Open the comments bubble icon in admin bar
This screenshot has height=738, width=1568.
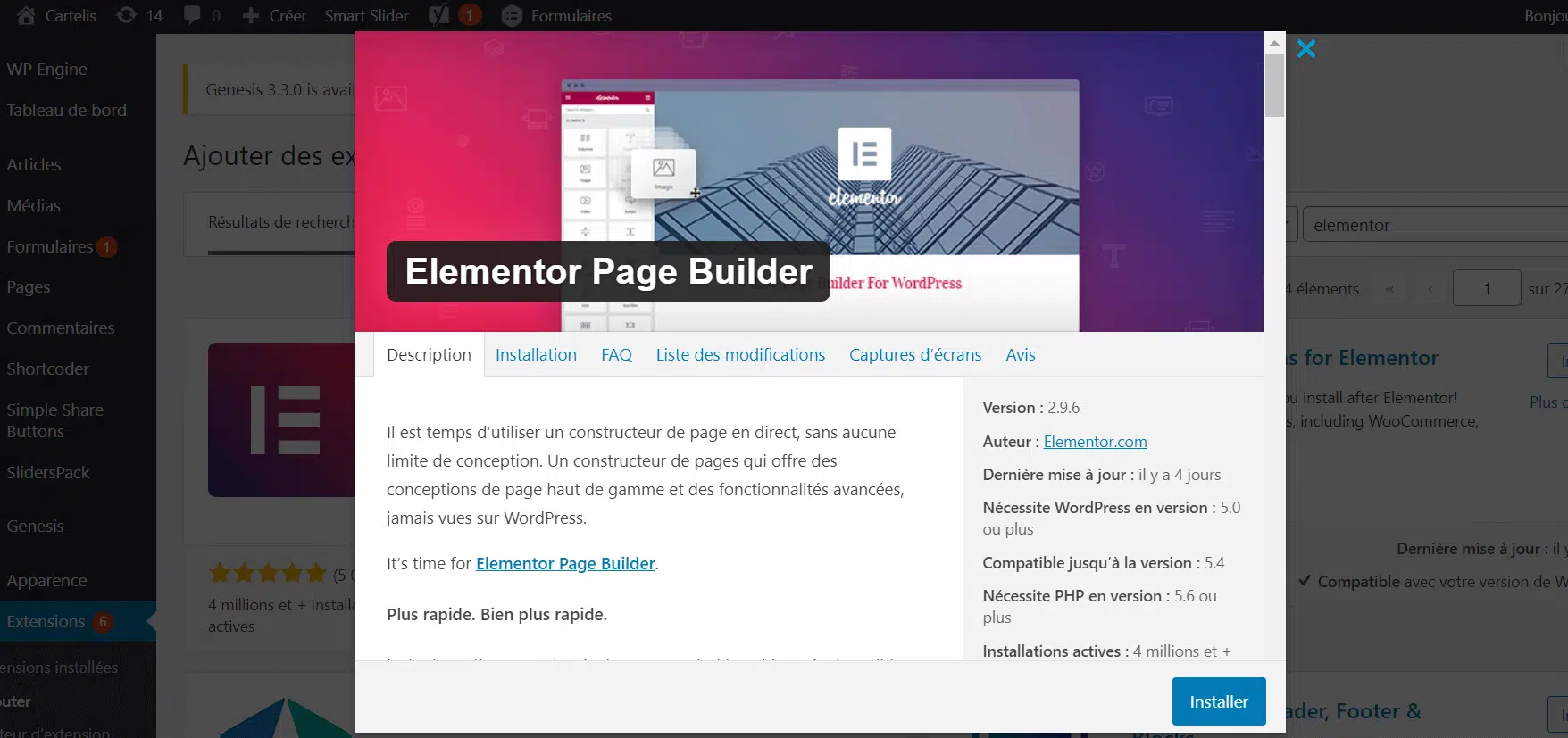[192, 15]
